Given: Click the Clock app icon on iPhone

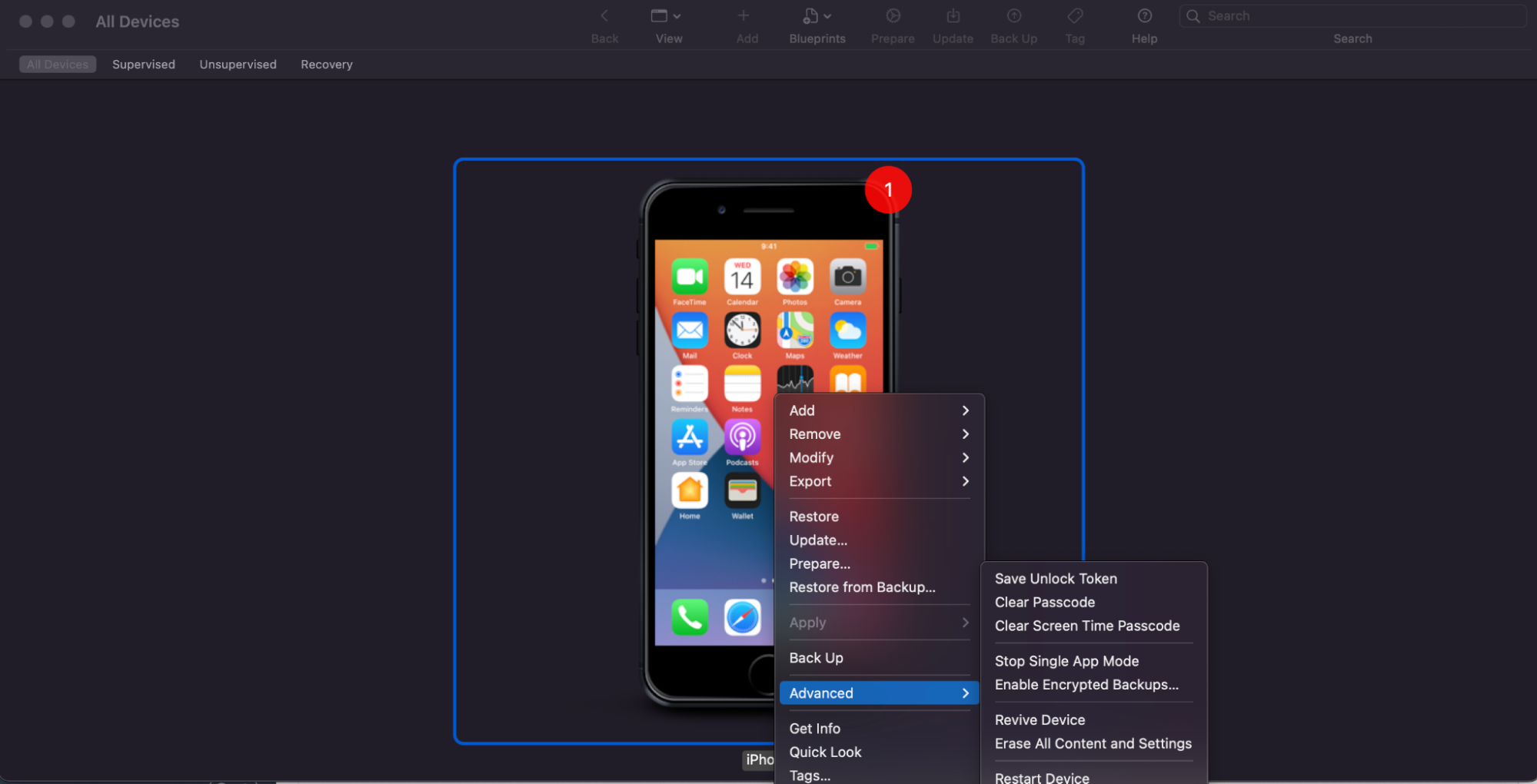Looking at the screenshot, I should point(742,331).
